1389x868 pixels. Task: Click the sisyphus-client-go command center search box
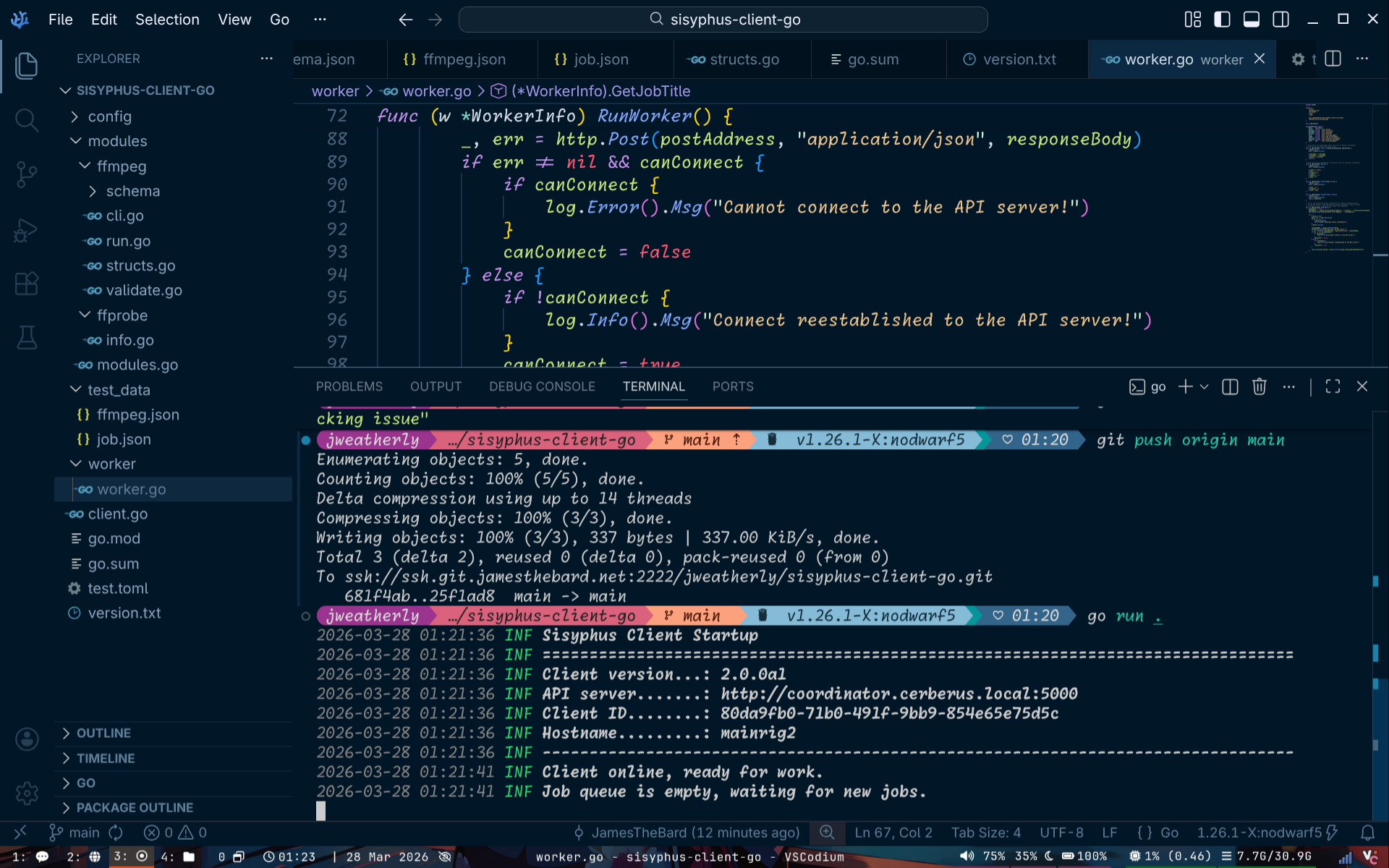coord(723,20)
